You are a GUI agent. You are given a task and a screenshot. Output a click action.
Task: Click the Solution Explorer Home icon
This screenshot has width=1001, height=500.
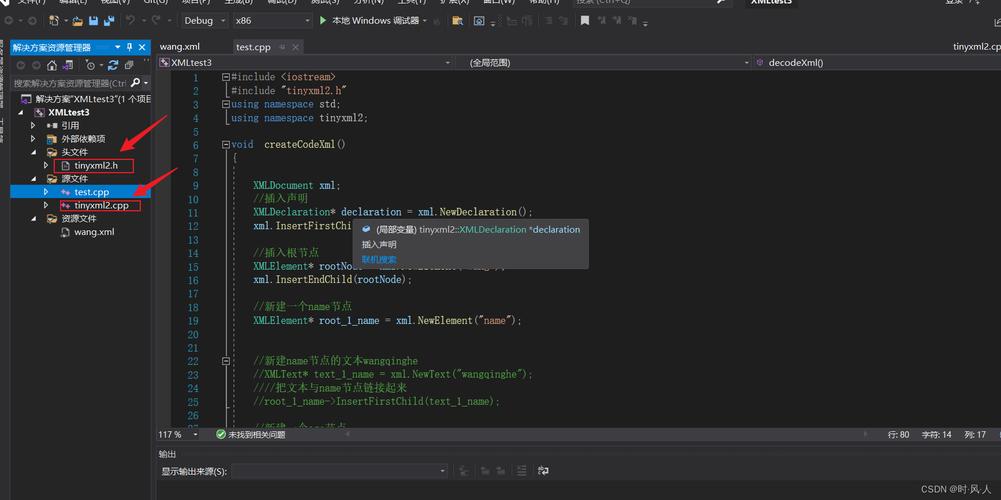click(x=52, y=65)
